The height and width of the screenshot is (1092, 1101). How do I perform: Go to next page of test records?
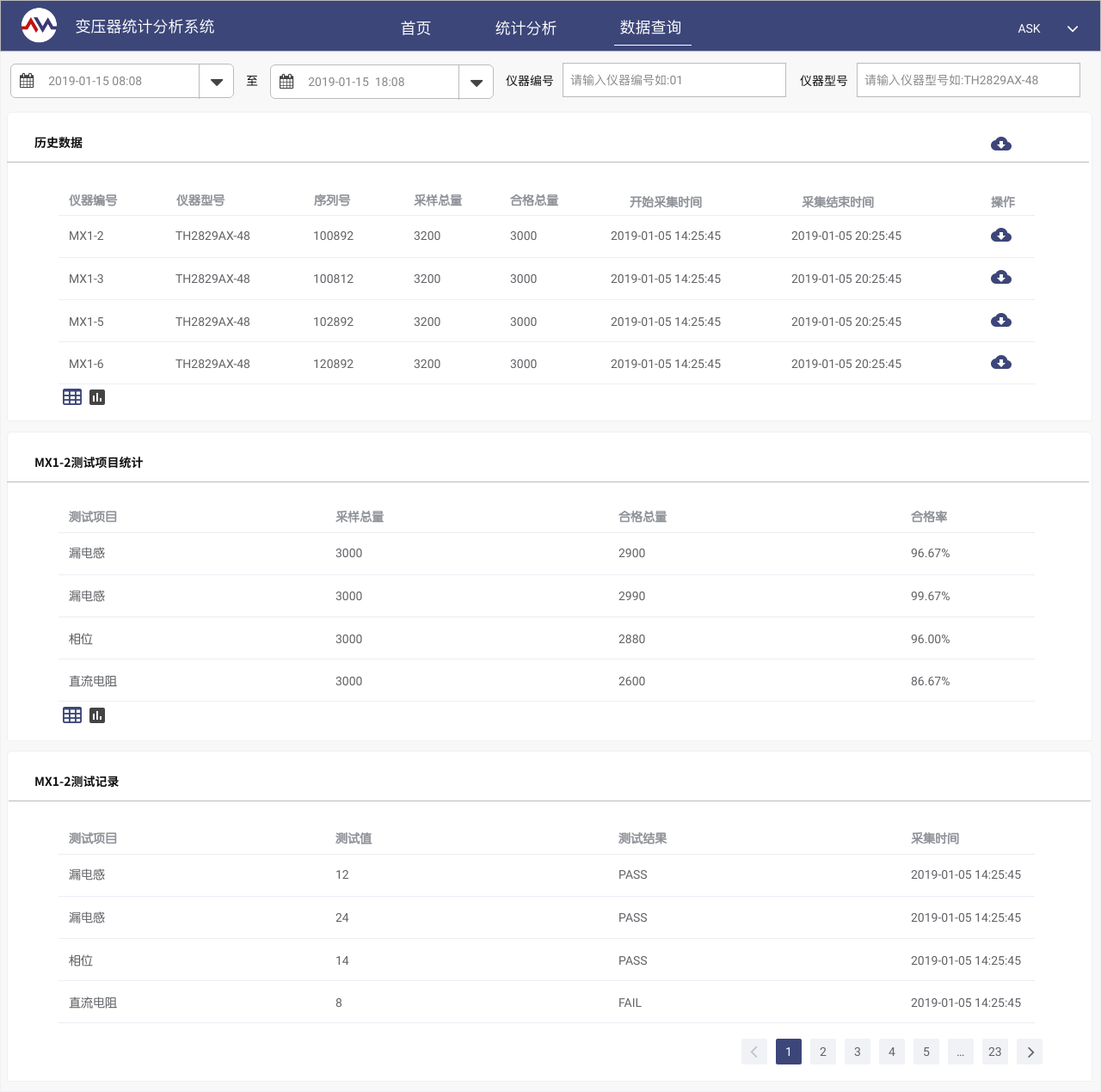click(x=1030, y=1052)
